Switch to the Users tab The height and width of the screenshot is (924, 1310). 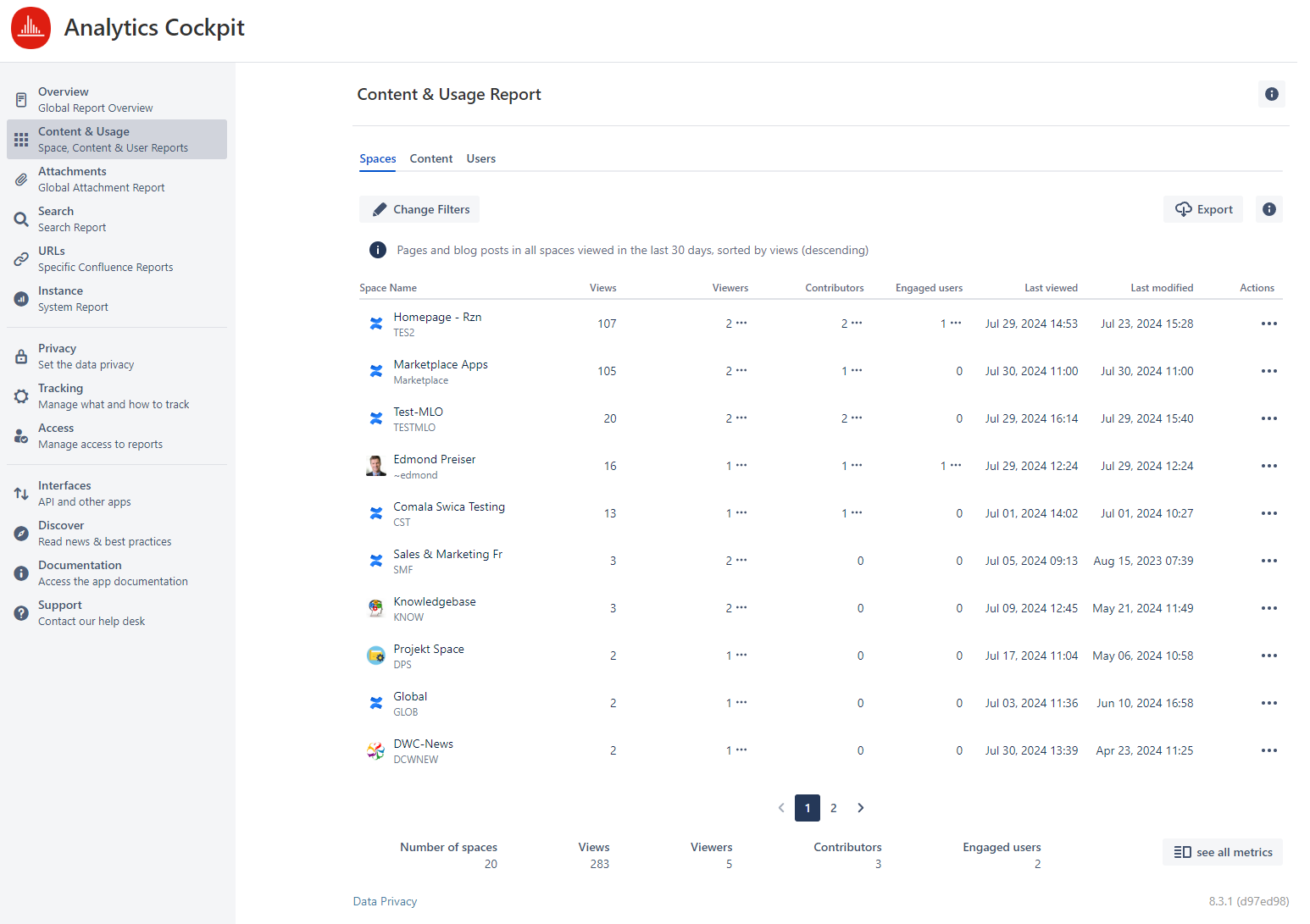click(x=480, y=158)
